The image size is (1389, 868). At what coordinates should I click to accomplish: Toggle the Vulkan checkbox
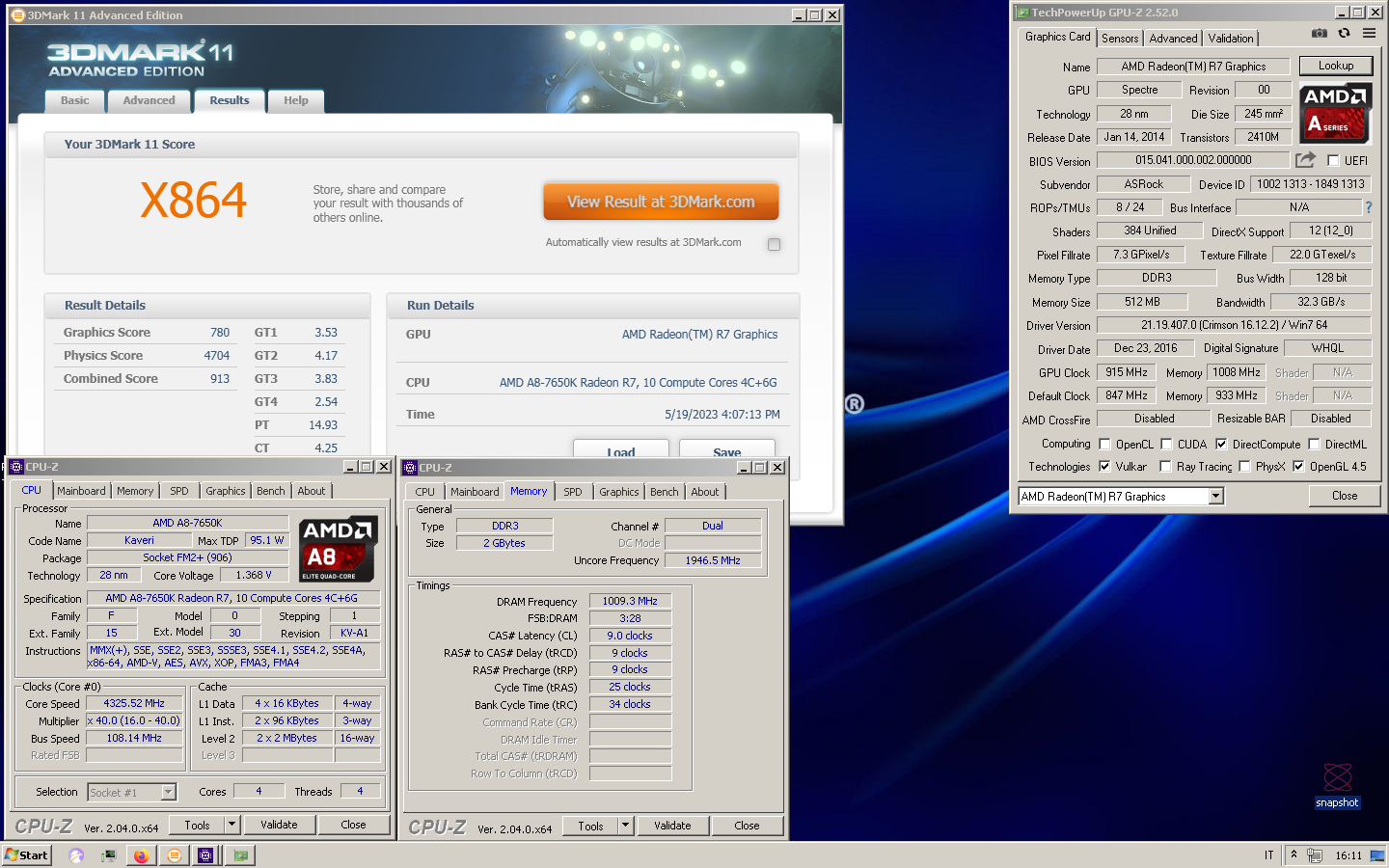pos(1104,467)
